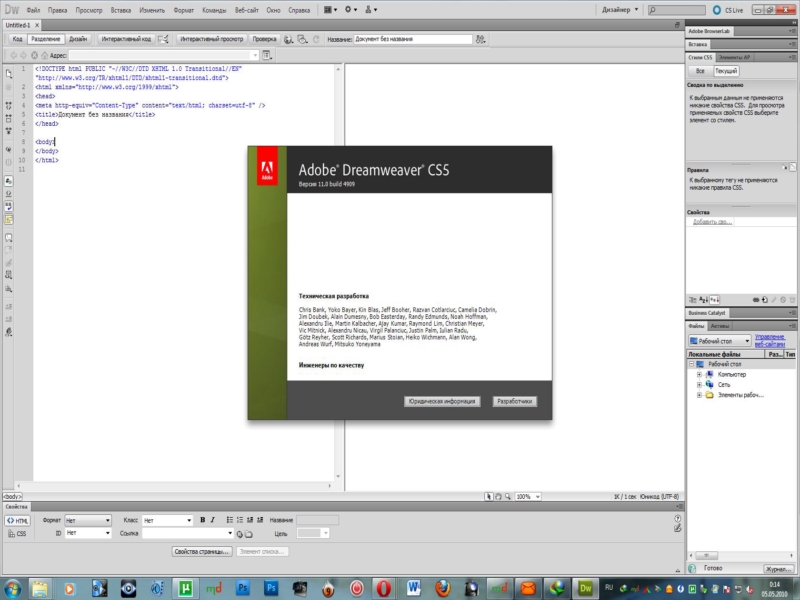Screen dimensions: 800x600
Task: Select the Pointer tool in status bar
Action: [x=489, y=496]
